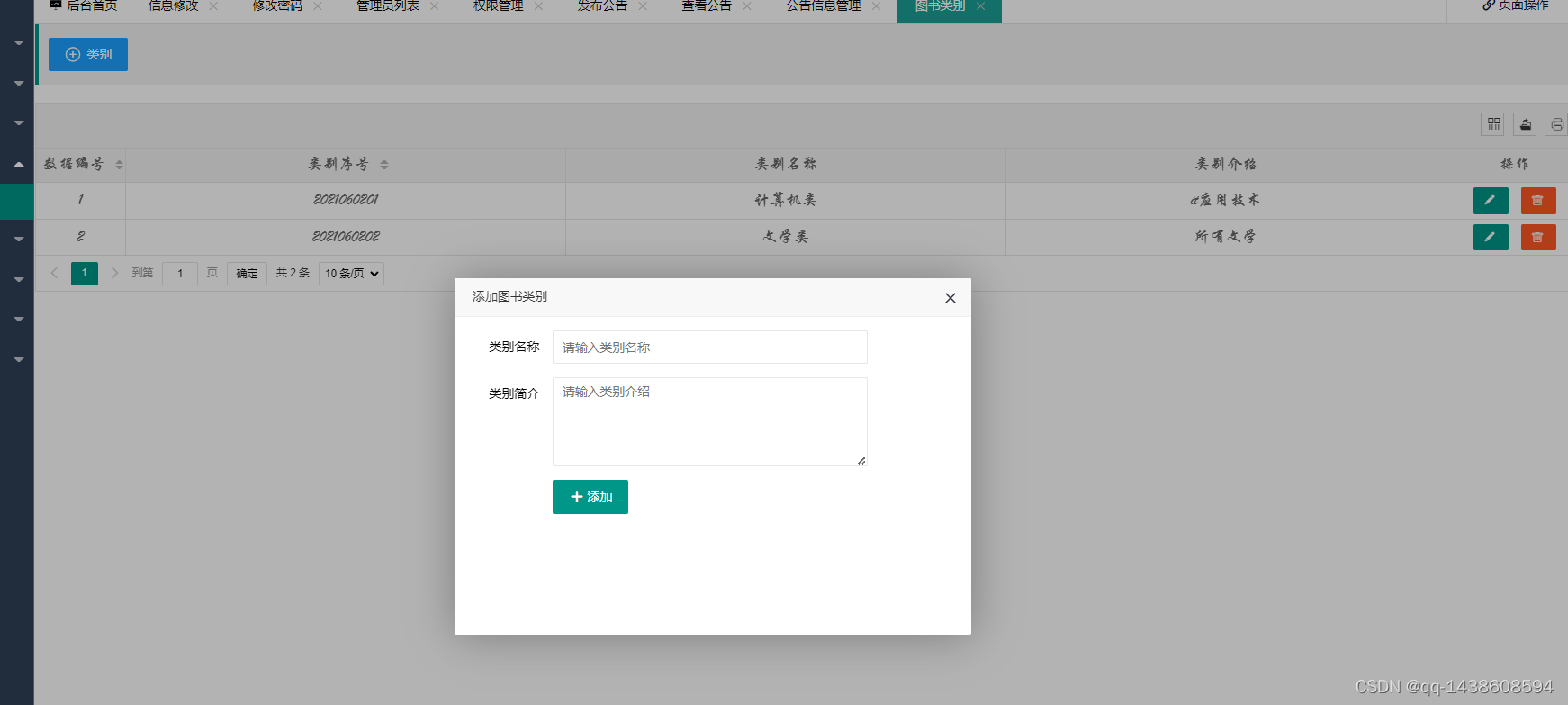Close the 权限管理 tab

coord(539,5)
